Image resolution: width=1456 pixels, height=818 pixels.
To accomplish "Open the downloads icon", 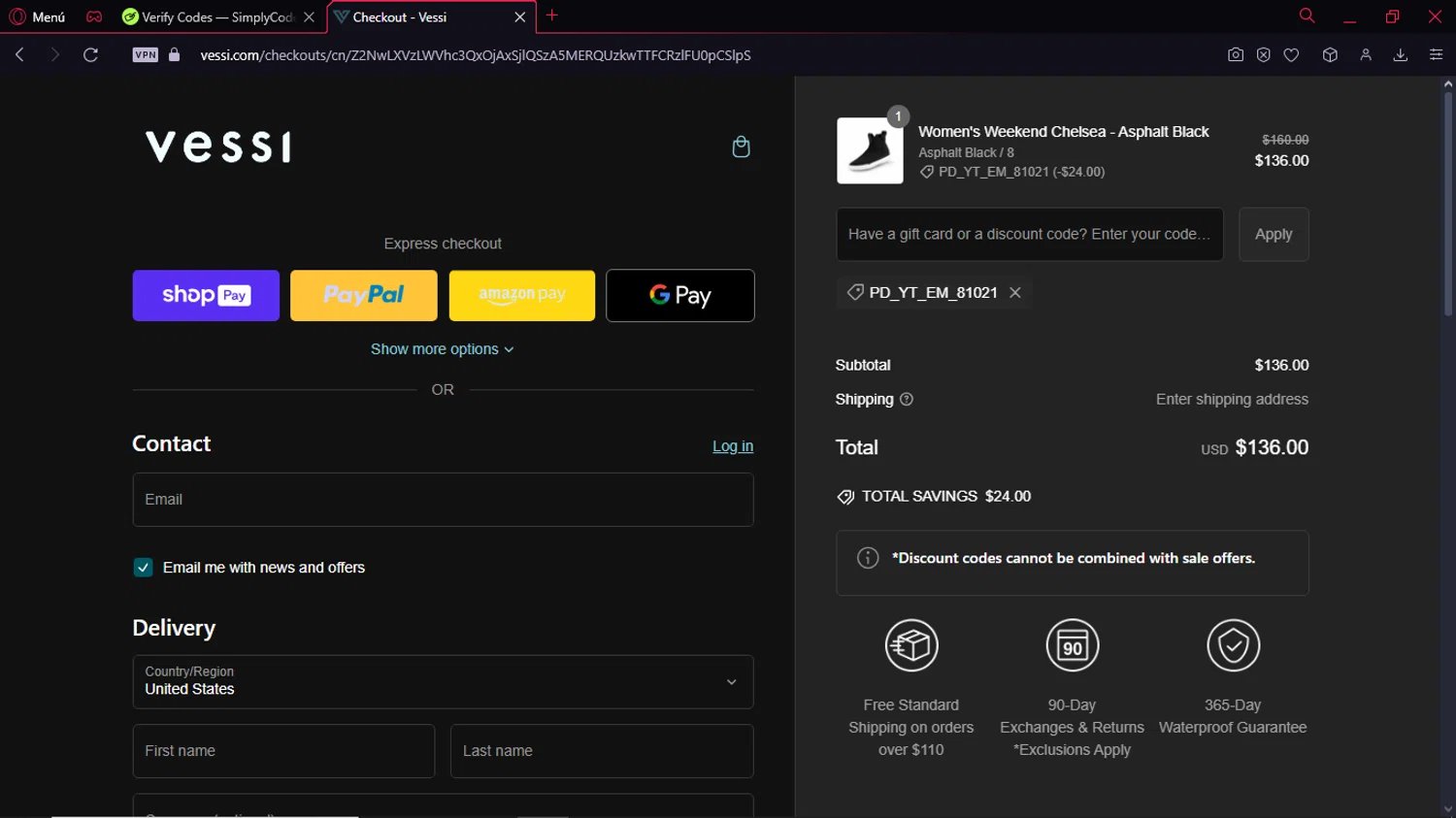I will [x=1401, y=55].
